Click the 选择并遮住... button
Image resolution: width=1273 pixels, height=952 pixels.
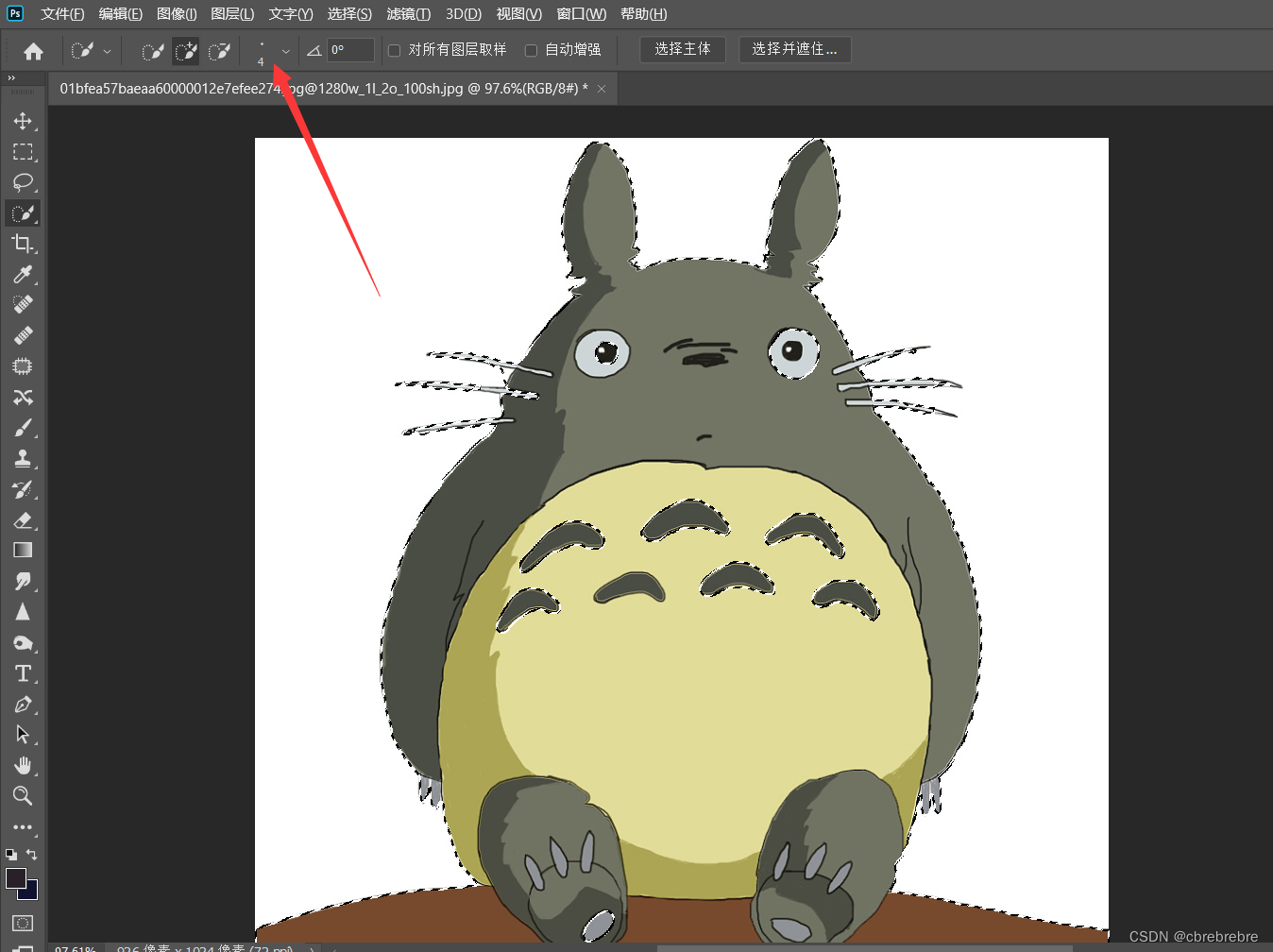[x=795, y=49]
